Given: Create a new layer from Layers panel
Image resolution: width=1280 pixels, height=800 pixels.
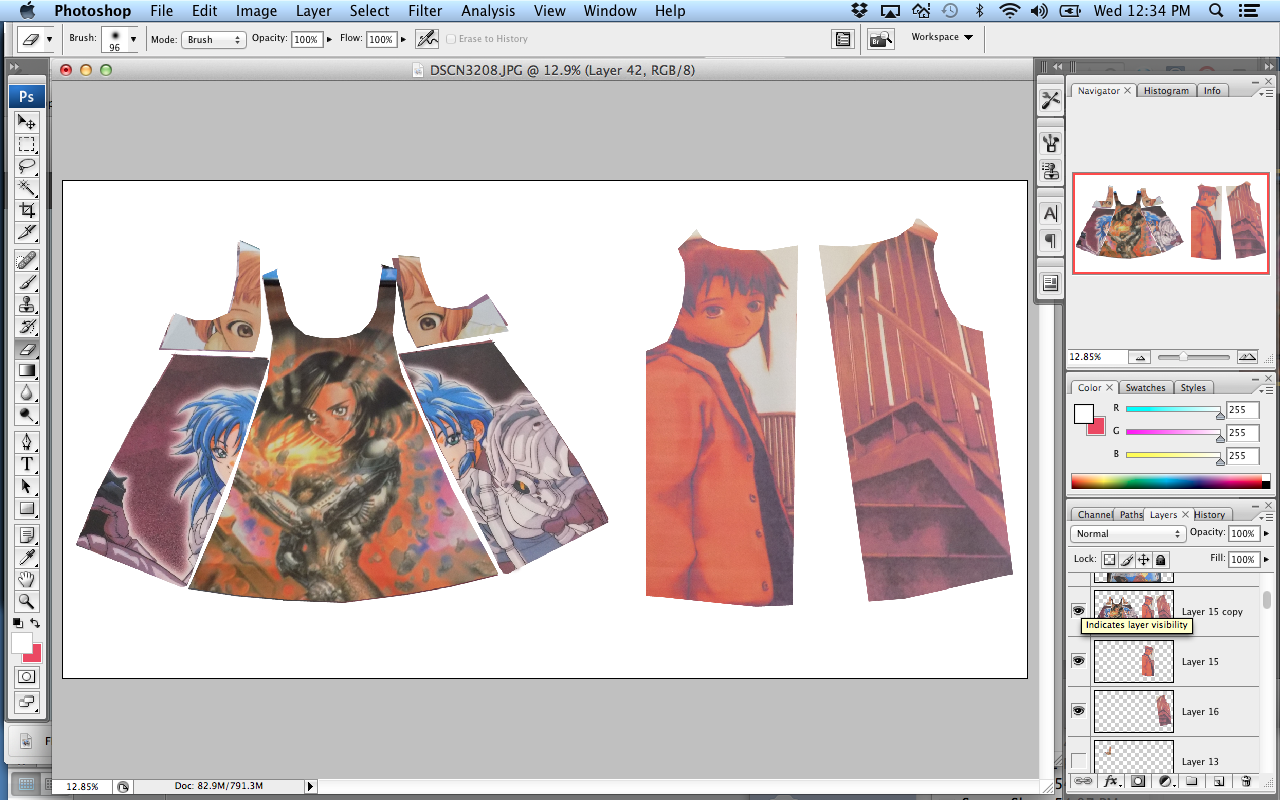Looking at the screenshot, I should point(1219,781).
